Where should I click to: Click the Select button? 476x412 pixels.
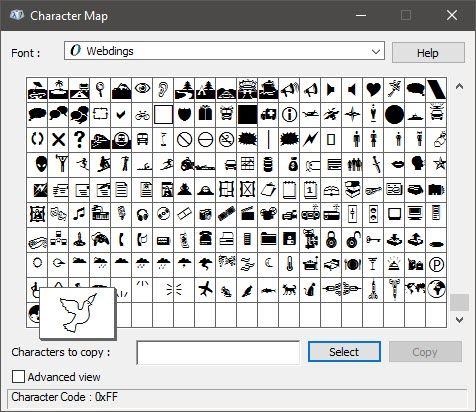pyautogui.click(x=344, y=352)
